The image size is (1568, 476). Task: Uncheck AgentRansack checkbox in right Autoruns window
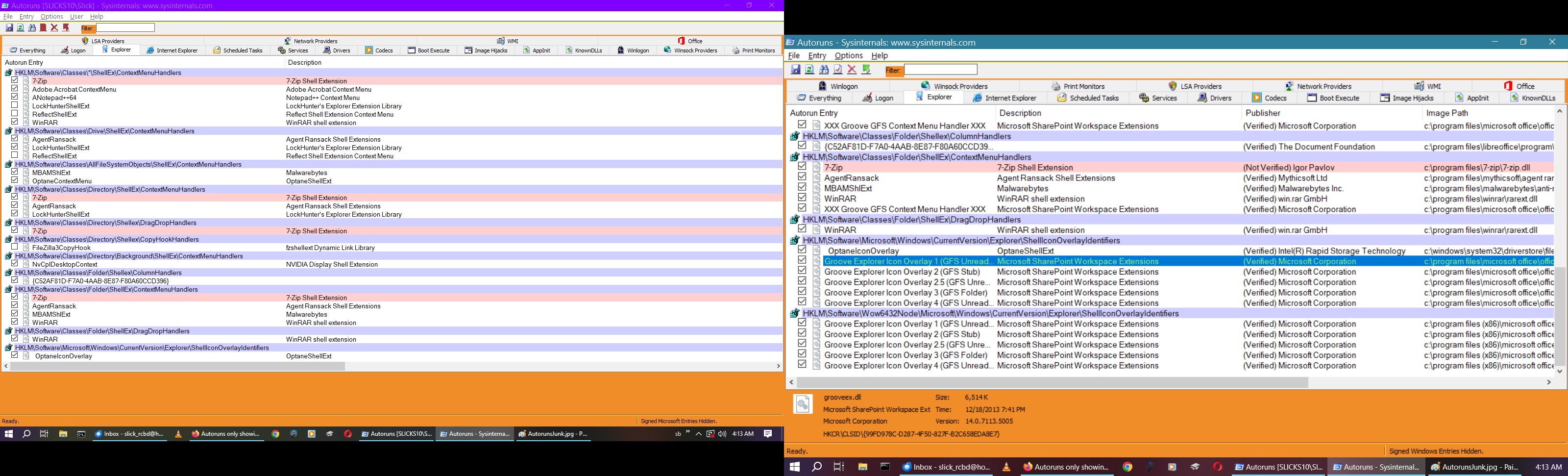[x=802, y=177]
